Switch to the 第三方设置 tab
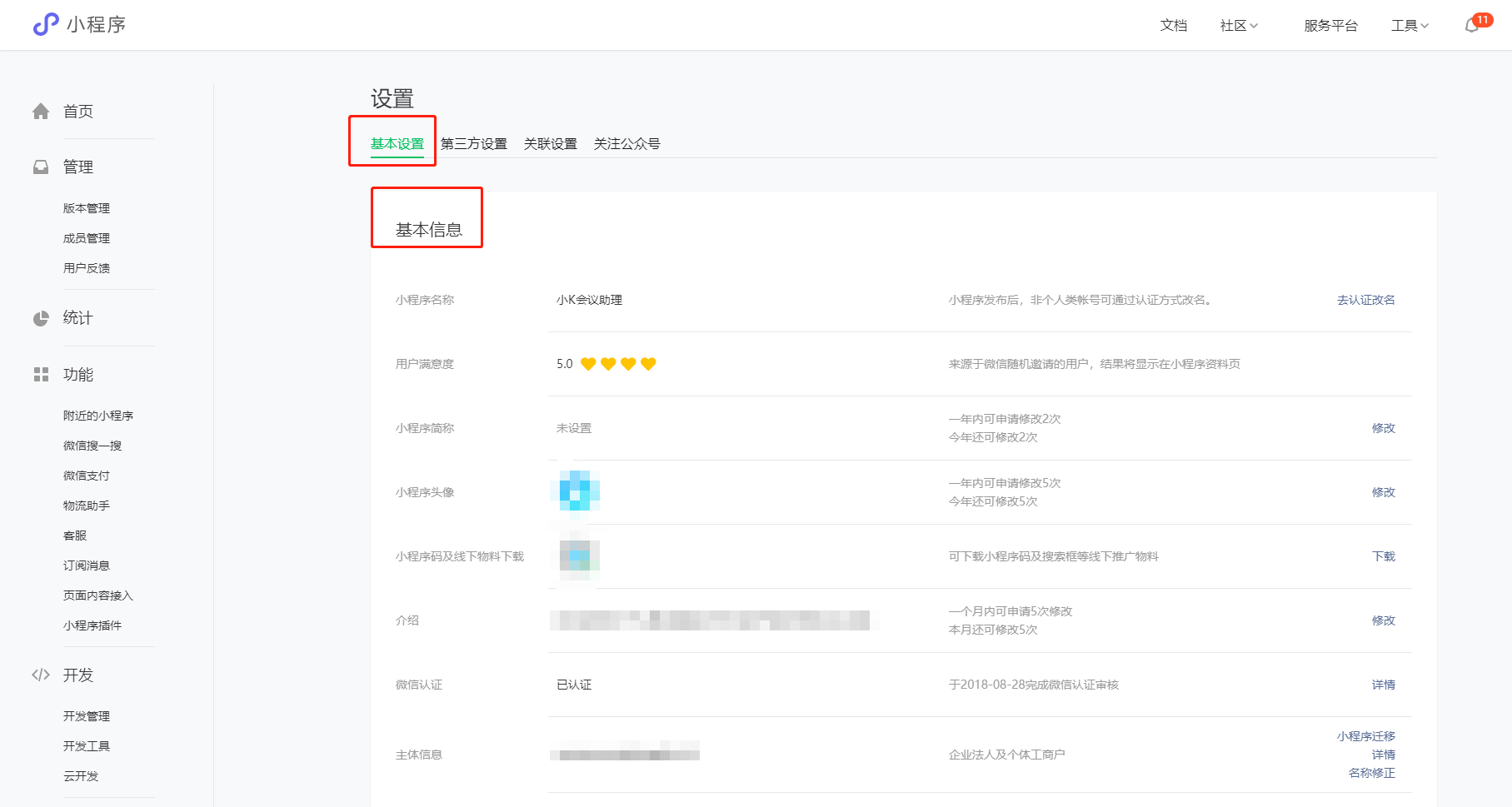Screen dimensions: 1512x807 click(474, 144)
